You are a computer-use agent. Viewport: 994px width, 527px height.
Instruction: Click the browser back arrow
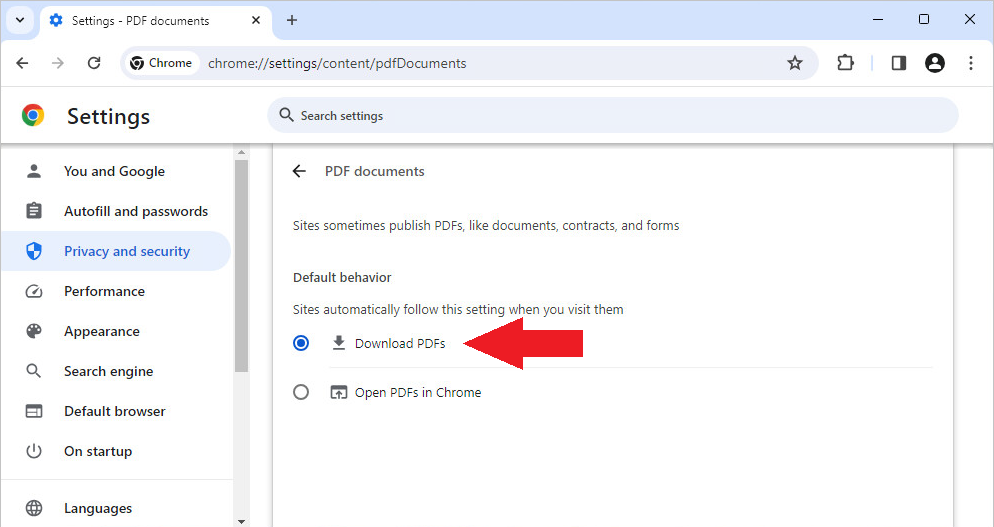(22, 63)
